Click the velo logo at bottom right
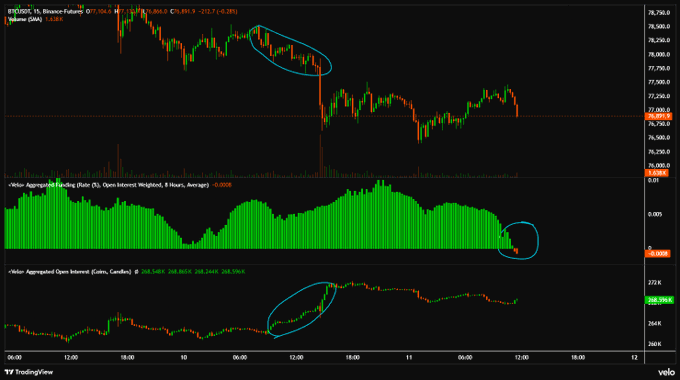 coord(666,372)
